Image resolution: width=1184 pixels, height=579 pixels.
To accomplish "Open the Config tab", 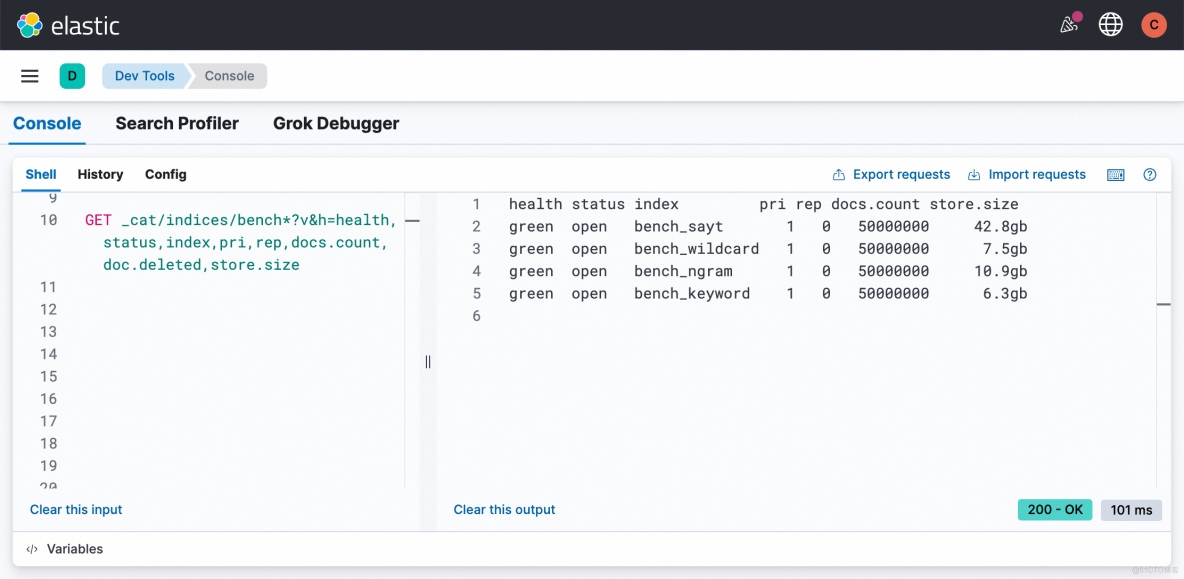I will click(166, 175).
